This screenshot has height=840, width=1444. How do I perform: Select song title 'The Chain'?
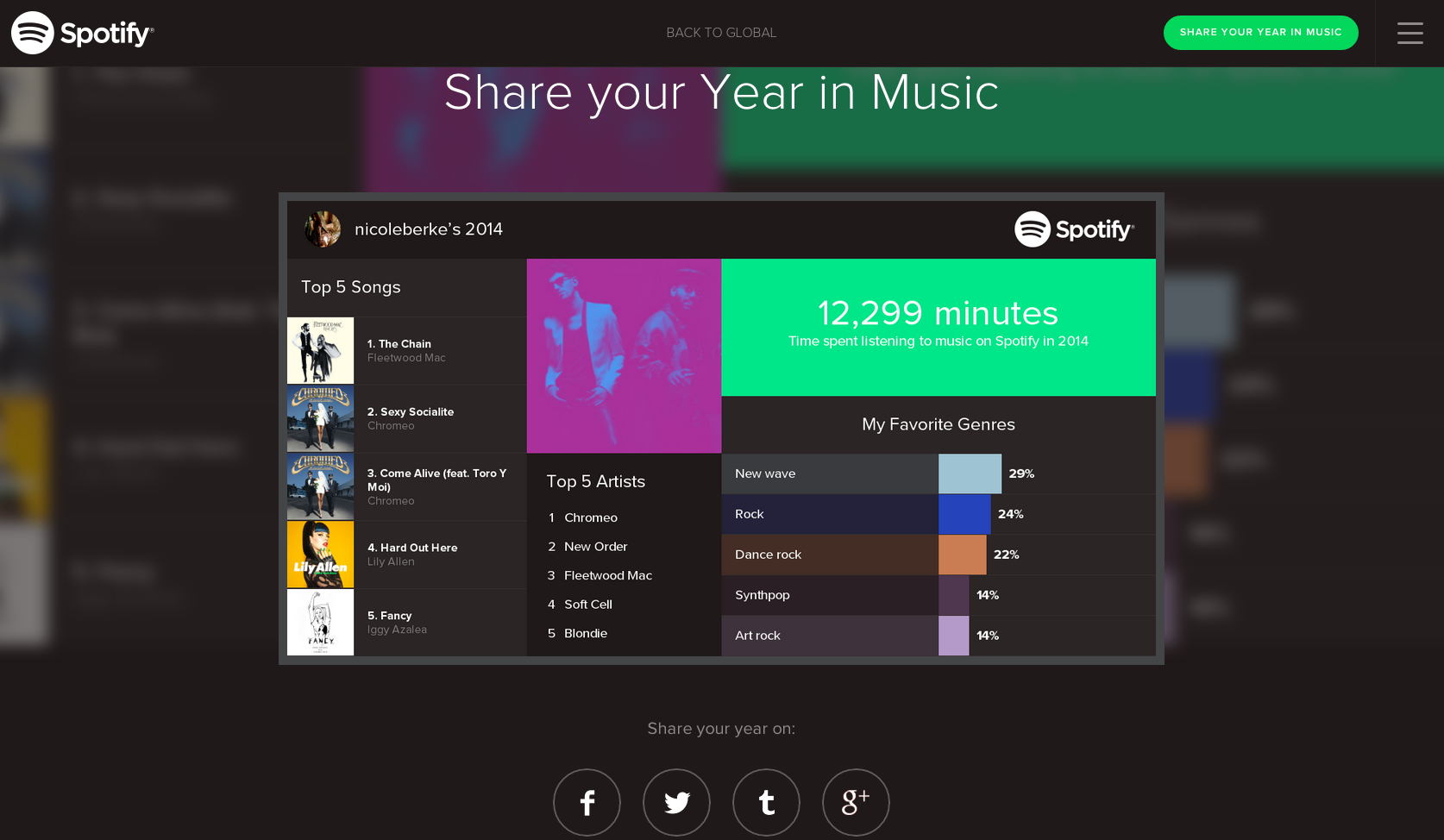(x=399, y=344)
